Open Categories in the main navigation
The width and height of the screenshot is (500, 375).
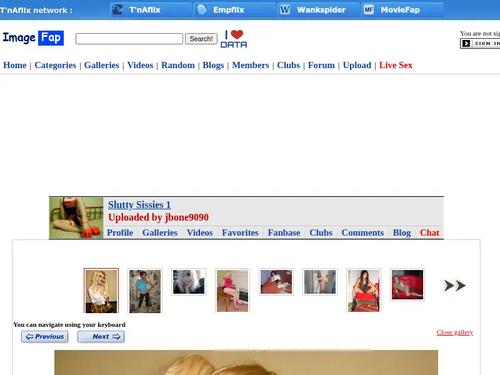(x=55, y=65)
